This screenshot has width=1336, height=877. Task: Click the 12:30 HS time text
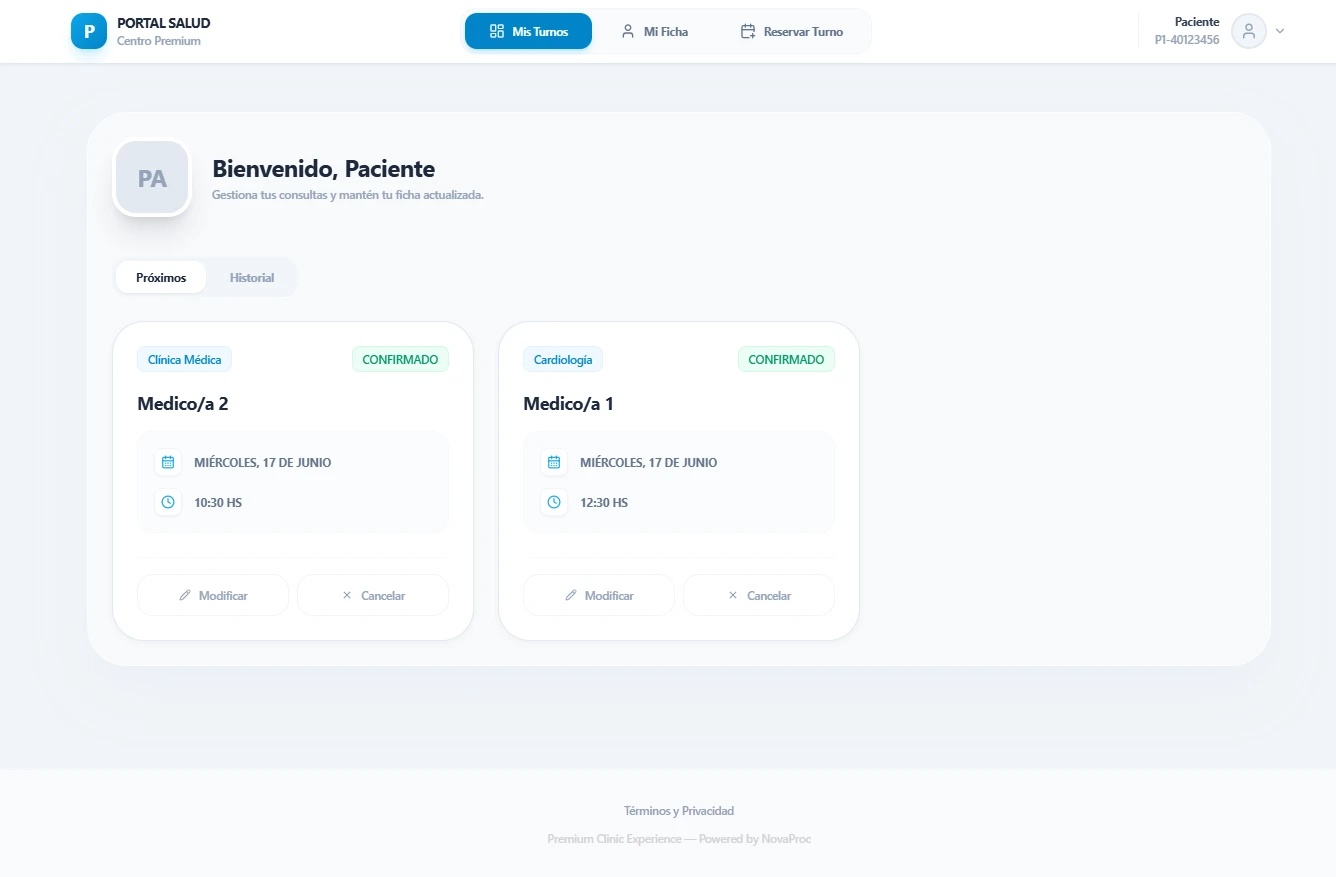pyautogui.click(x=604, y=502)
